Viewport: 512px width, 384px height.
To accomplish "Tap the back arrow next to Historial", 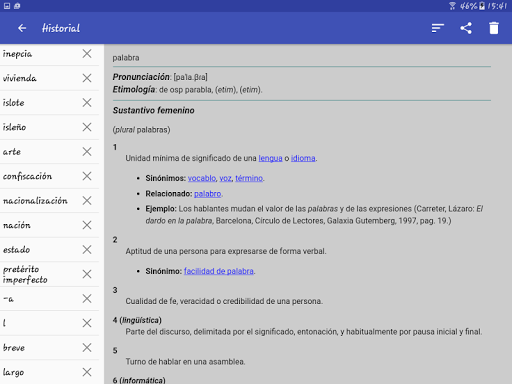I will (22, 28).
